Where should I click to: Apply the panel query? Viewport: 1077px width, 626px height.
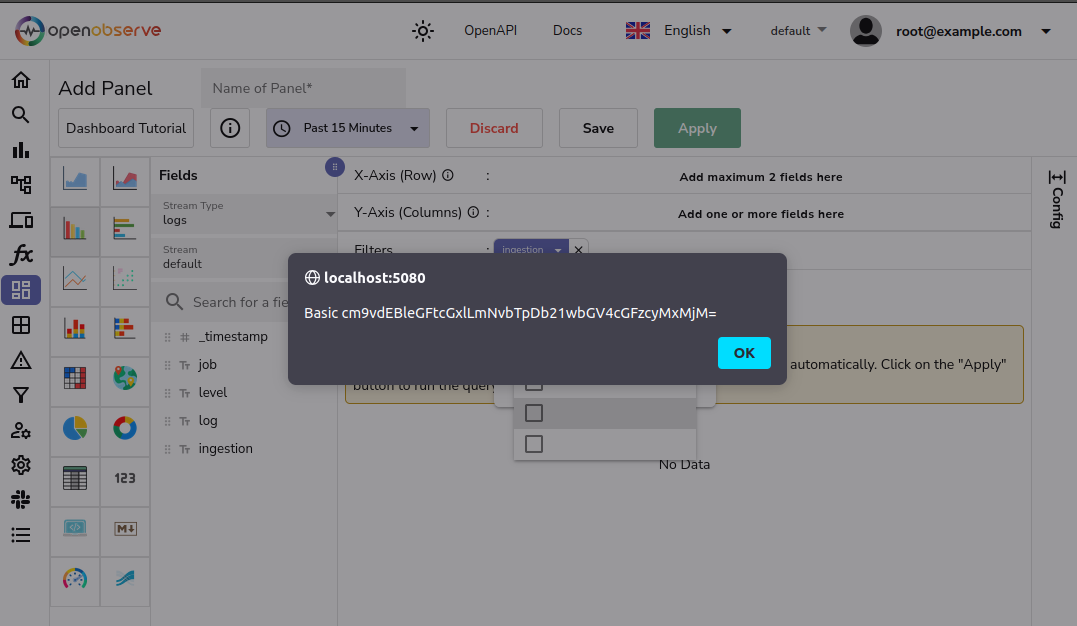(x=697, y=128)
